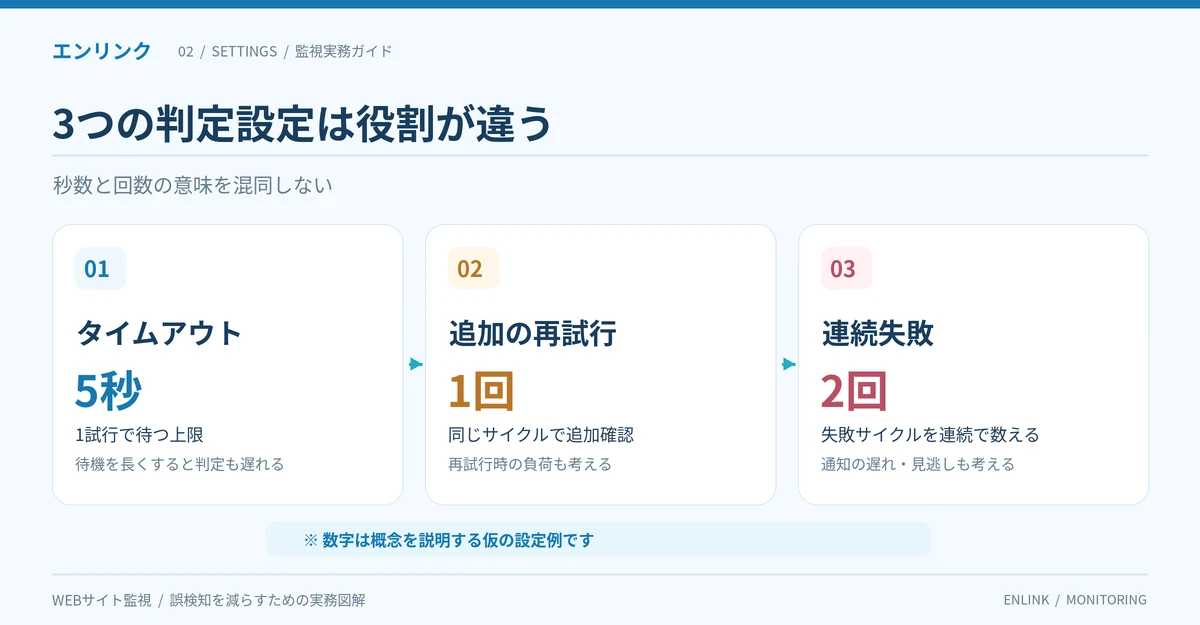The width and height of the screenshot is (1200, 625).
Task: Click the note ※ 数字は概念を説明する仮の設定例です
Action: click(x=598, y=540)
